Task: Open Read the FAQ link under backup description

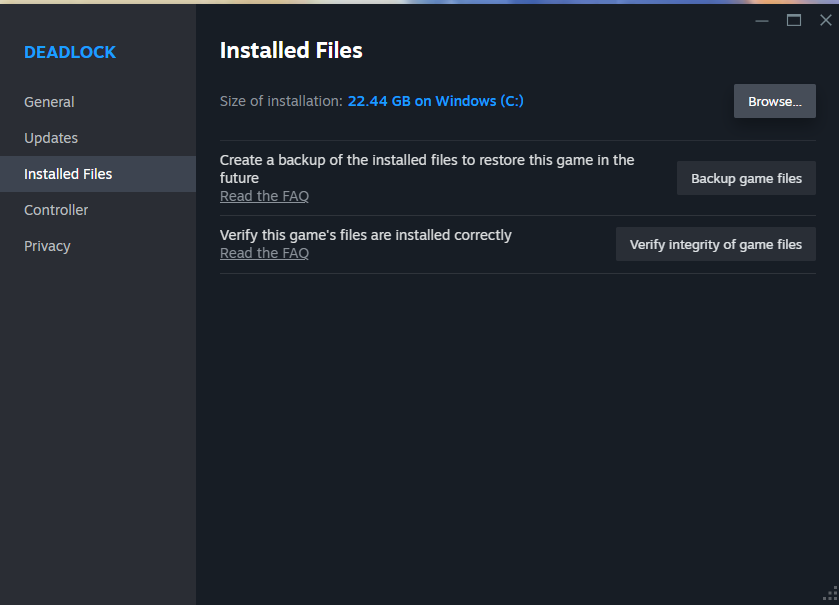Action: 264,196
